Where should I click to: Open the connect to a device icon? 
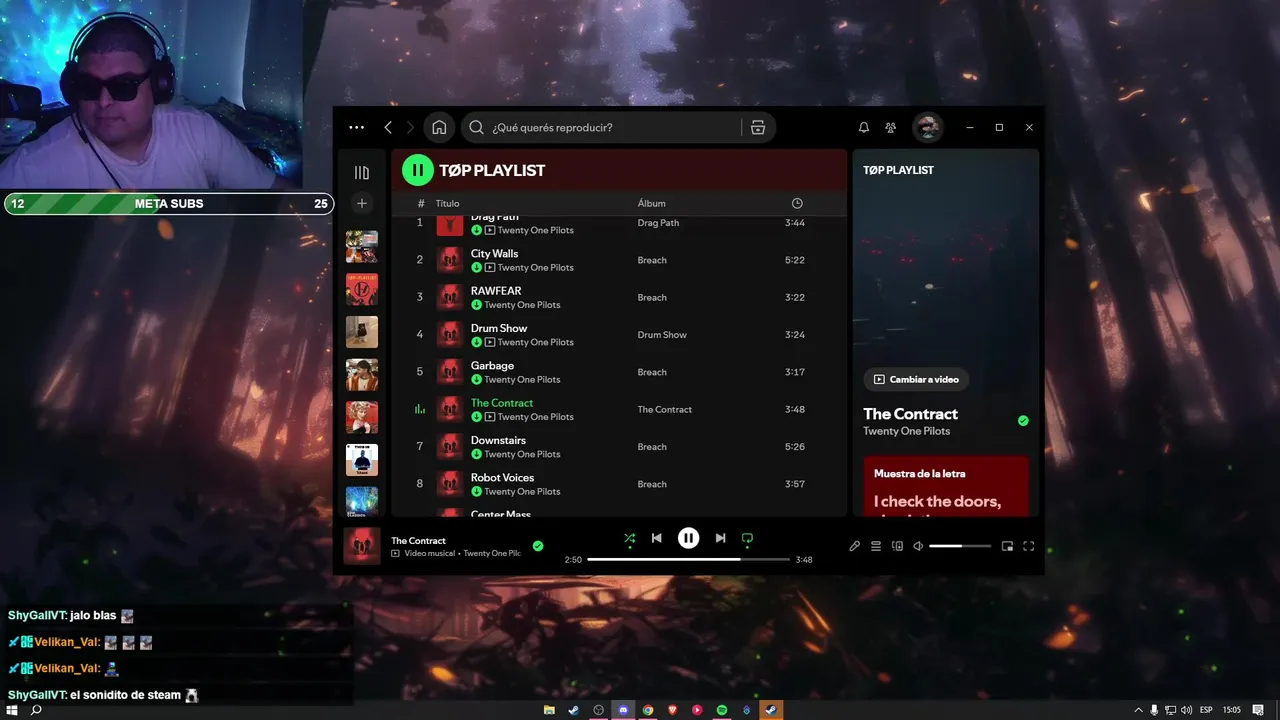pyautogui.click(x=897, y=546)
